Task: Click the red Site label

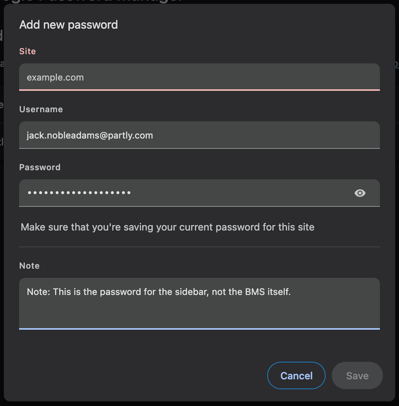Action: point(27,51)
